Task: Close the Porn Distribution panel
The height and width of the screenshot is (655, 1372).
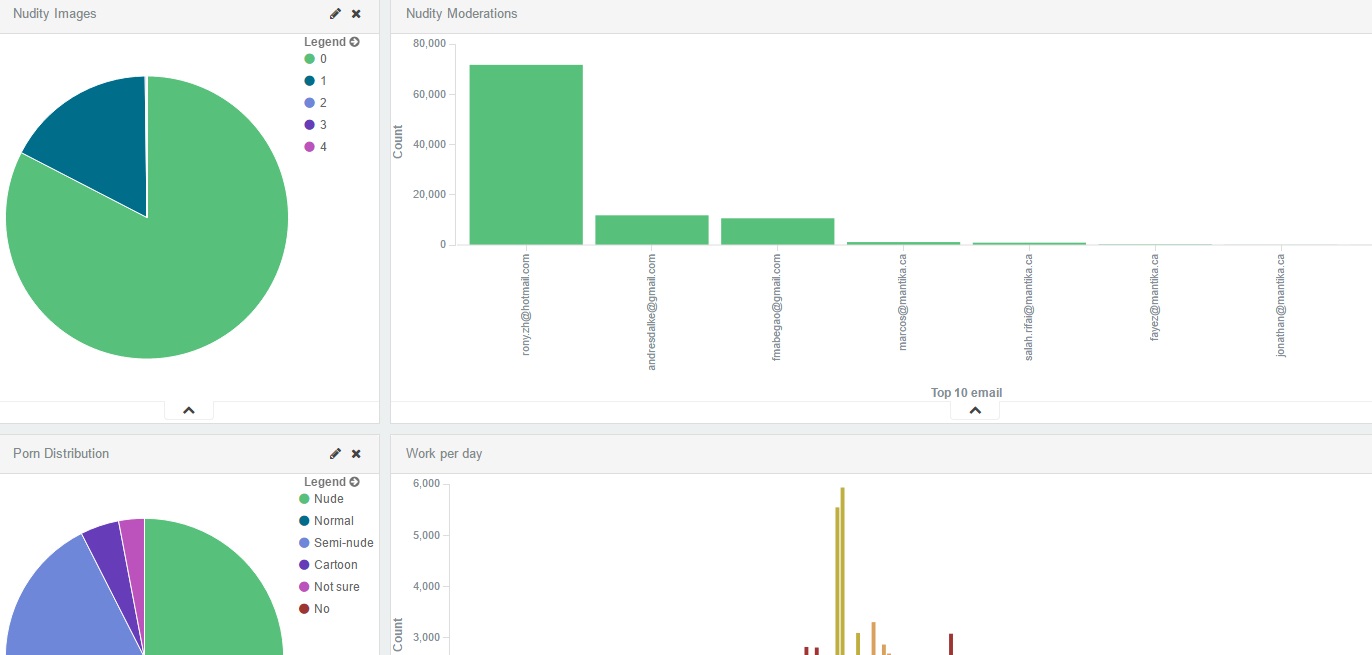Action: (x=356, y=454)
